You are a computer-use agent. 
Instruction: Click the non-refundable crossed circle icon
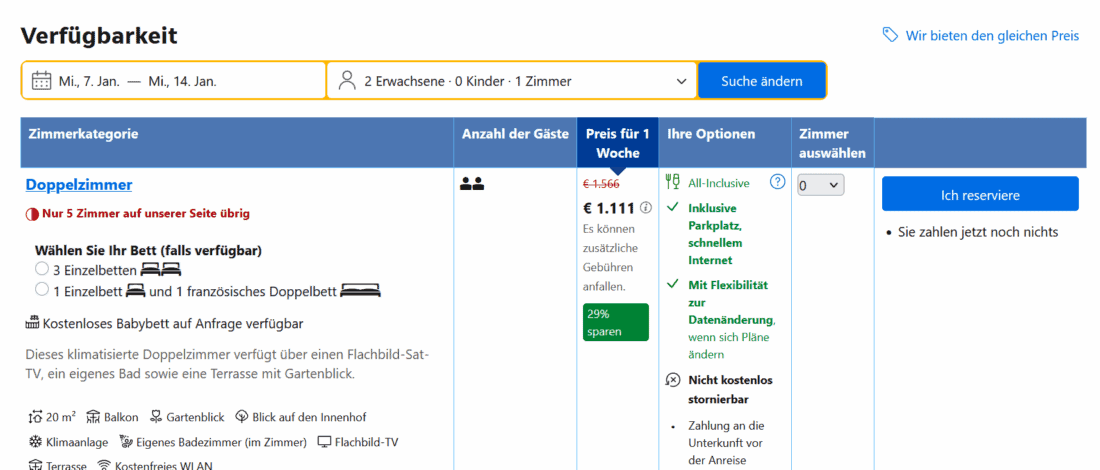[x=673, y=380]
